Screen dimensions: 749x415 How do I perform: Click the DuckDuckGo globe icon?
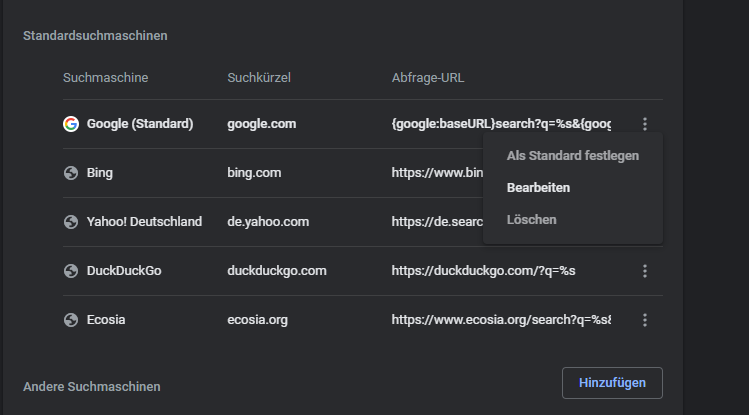pos(71,271)
